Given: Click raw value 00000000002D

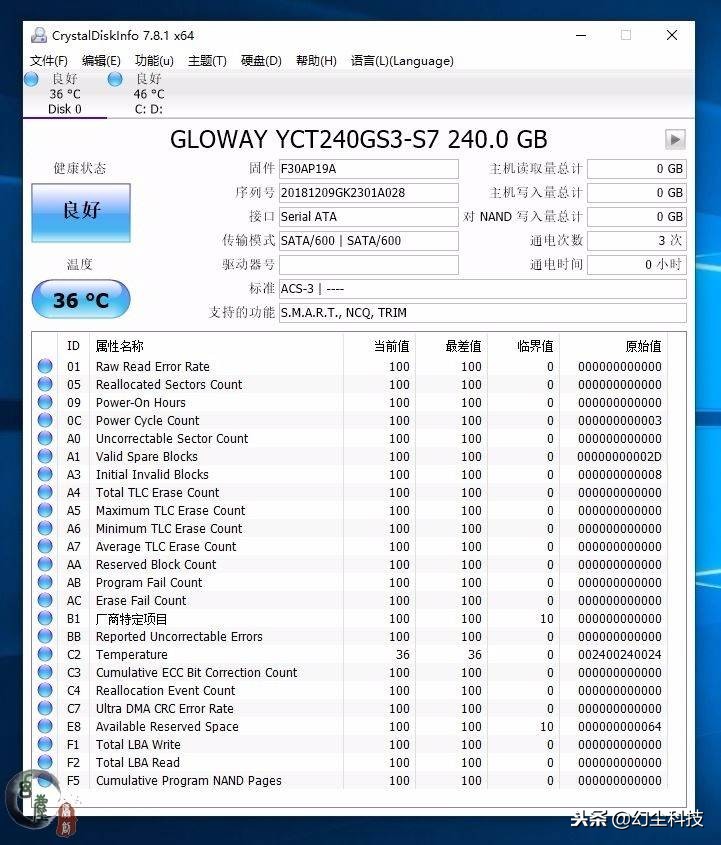Looking at the screenshot, I should (619, 456).
